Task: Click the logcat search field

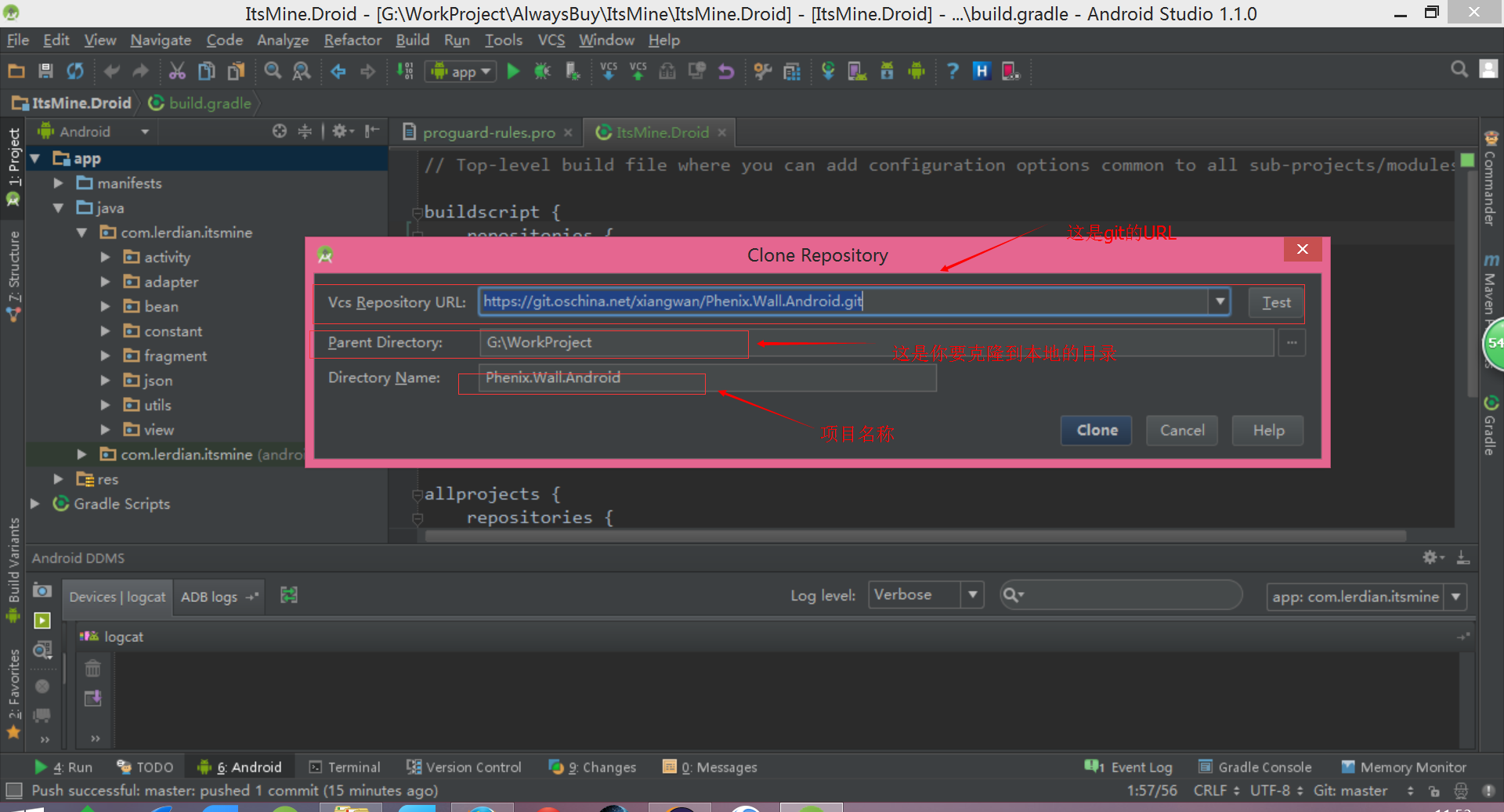Action: (x=1120, y=595)
